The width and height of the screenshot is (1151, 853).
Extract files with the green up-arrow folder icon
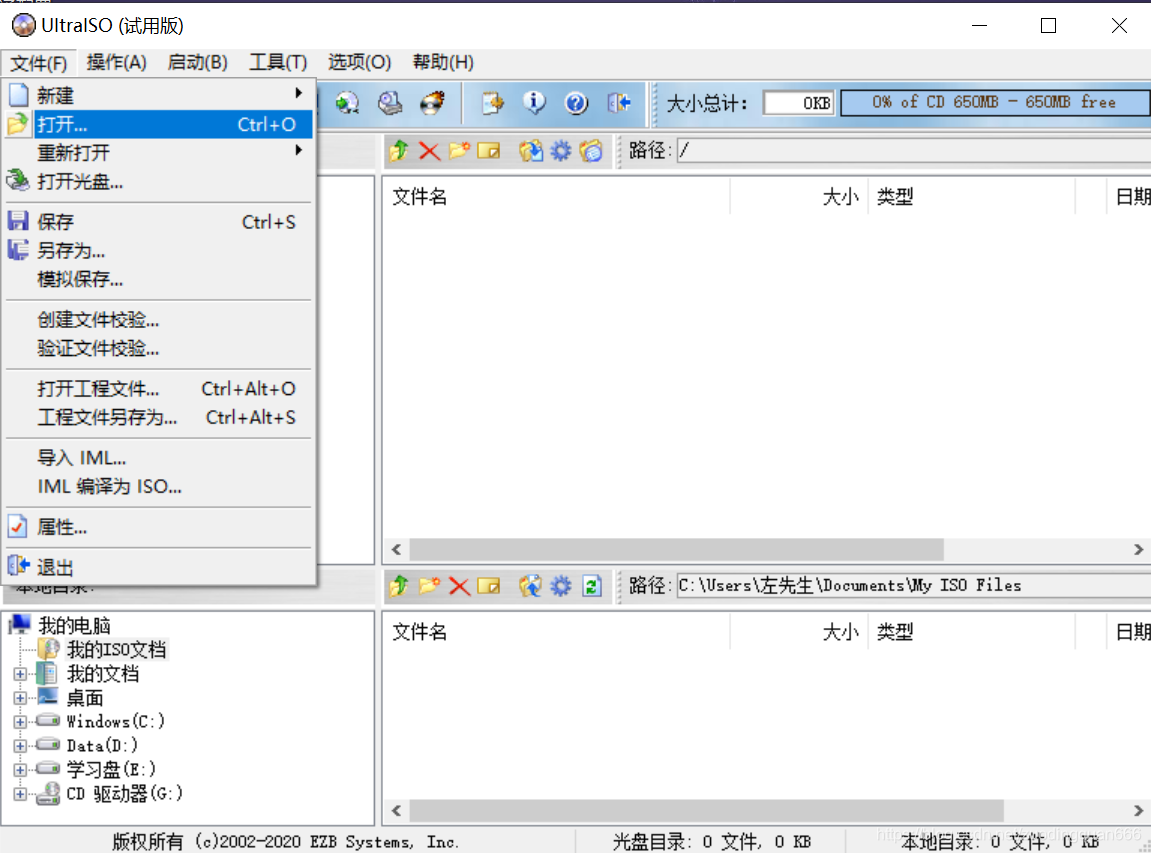pyautogui.click(x=399, y=151)
